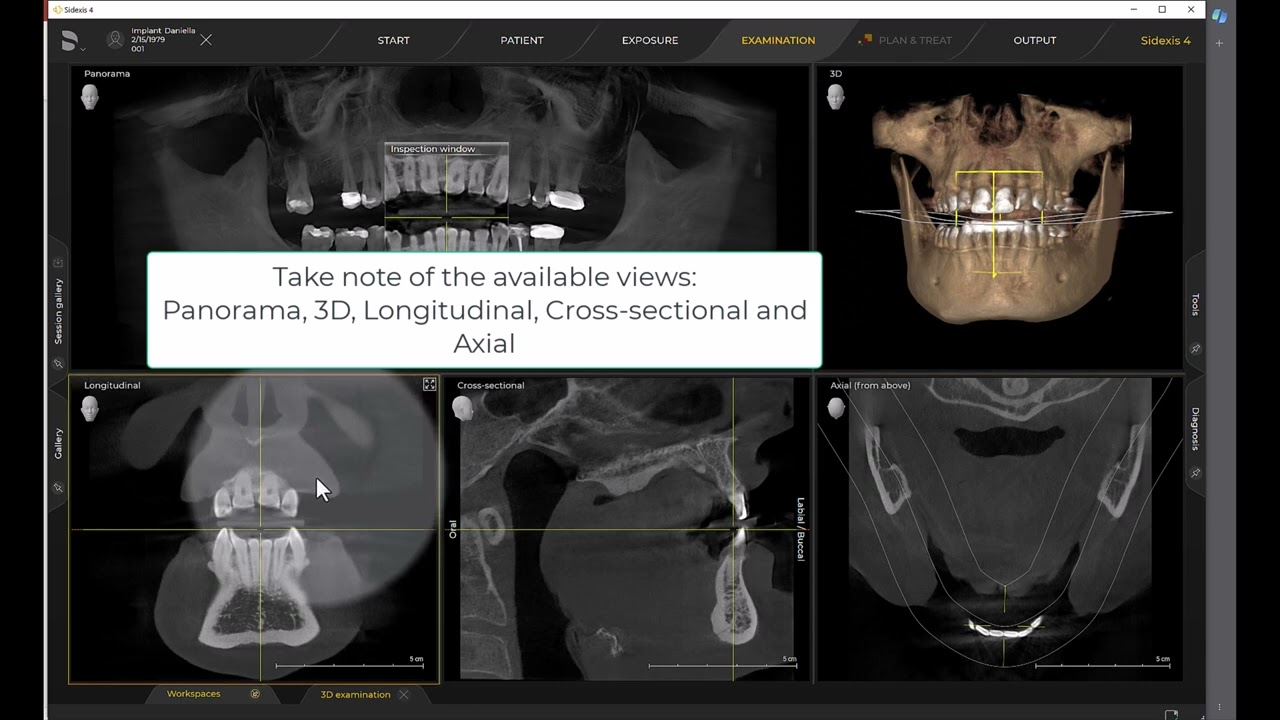1280x720 pixels.
Task: Click the head orientation icon in Panorama view
Action: click(90, 97)
